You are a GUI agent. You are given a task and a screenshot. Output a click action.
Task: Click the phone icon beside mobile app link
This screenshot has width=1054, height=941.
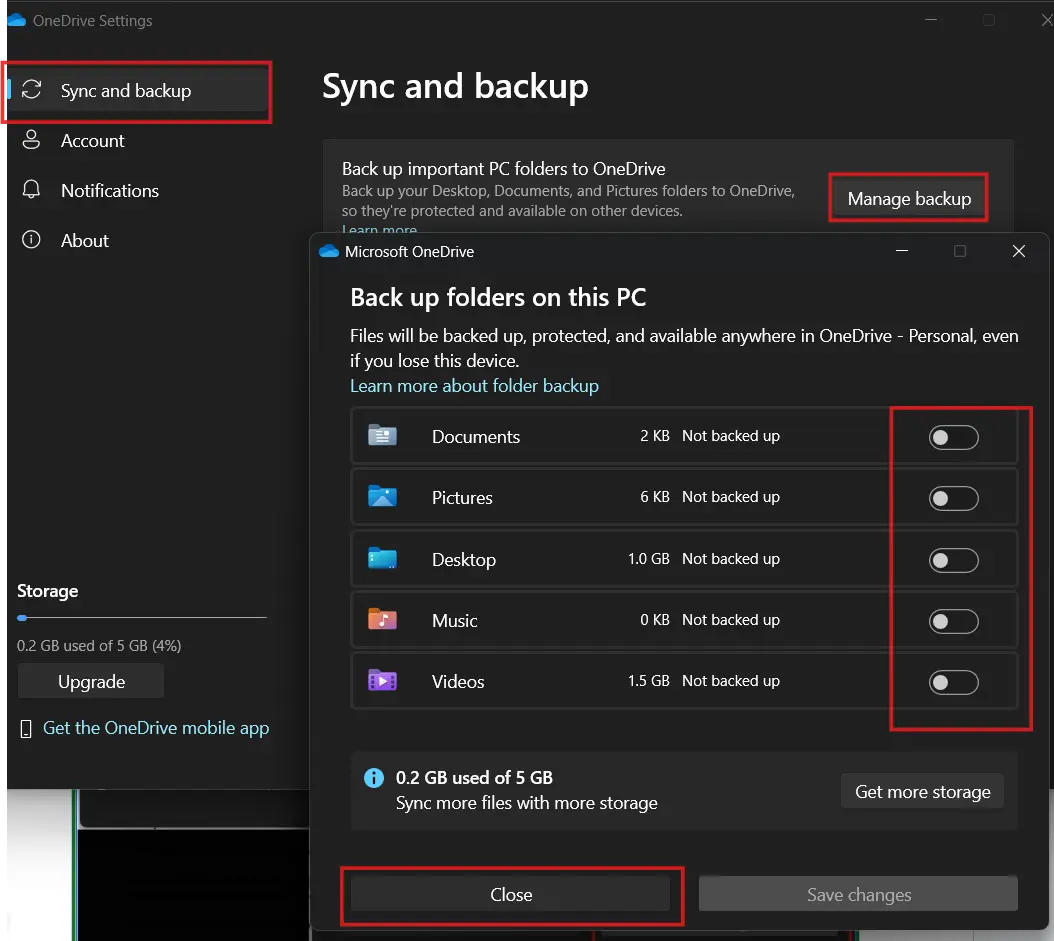26,729
